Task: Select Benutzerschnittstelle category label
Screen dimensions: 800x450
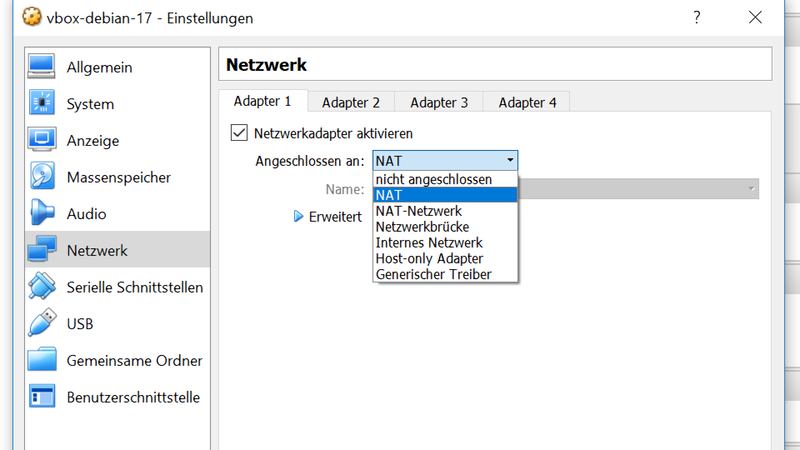Action: coord(133,397)
